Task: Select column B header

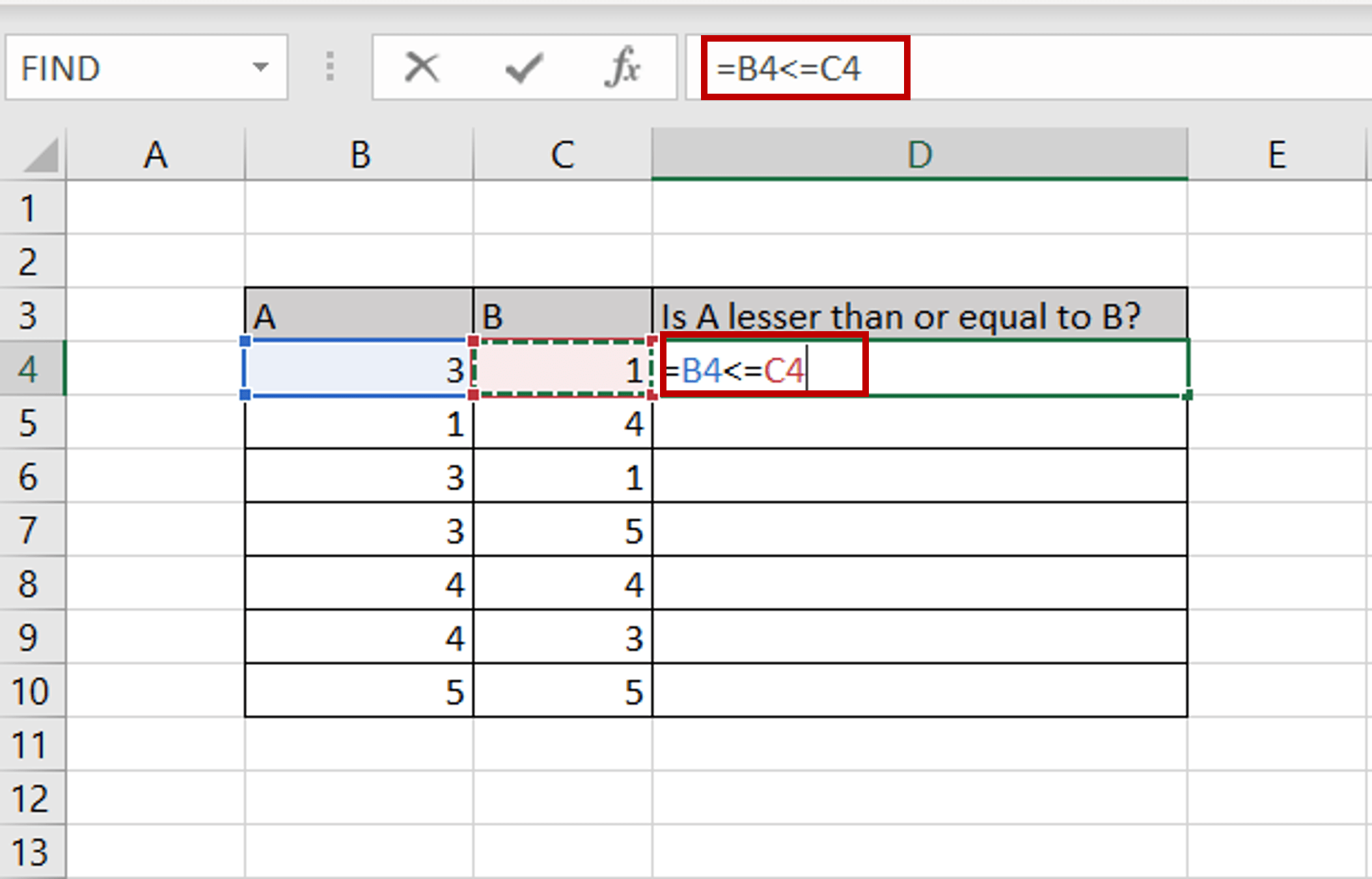Action: [x=358, y=154]
